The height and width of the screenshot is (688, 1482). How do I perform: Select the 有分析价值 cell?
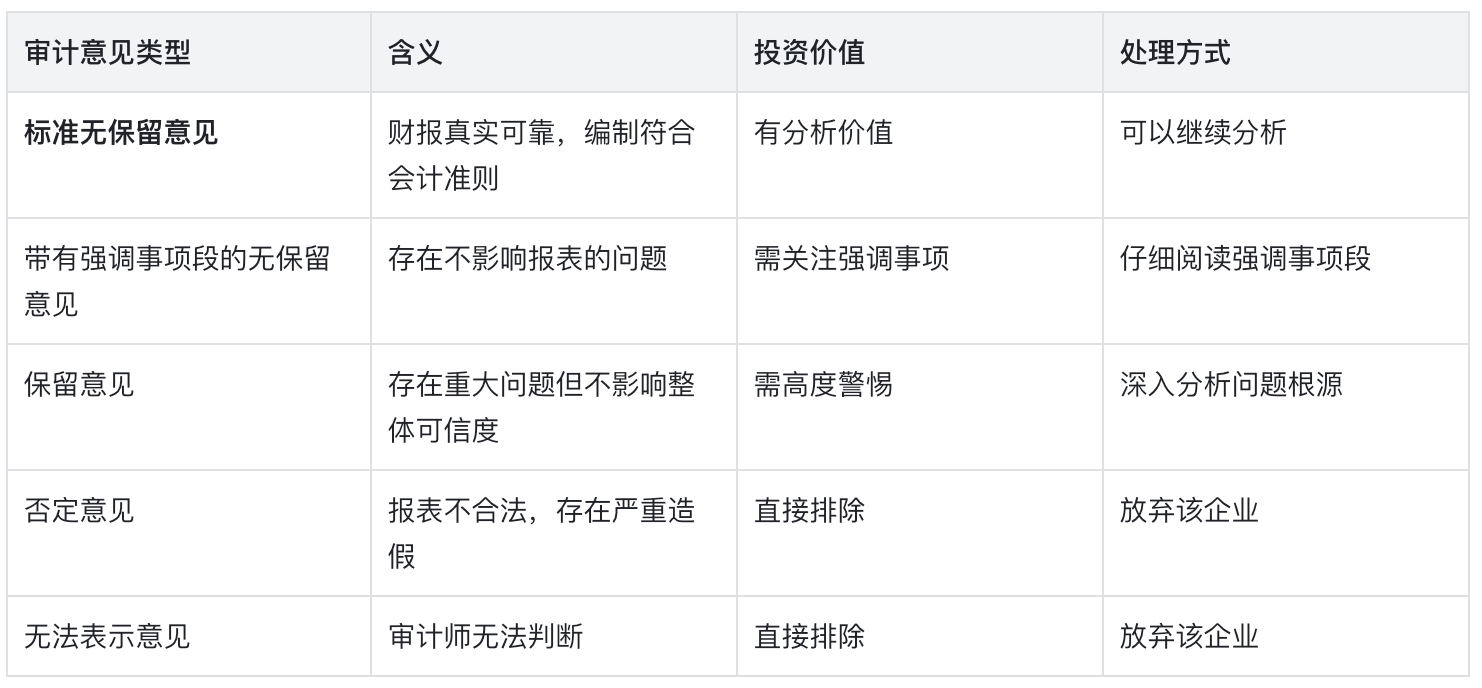point(920,155)
